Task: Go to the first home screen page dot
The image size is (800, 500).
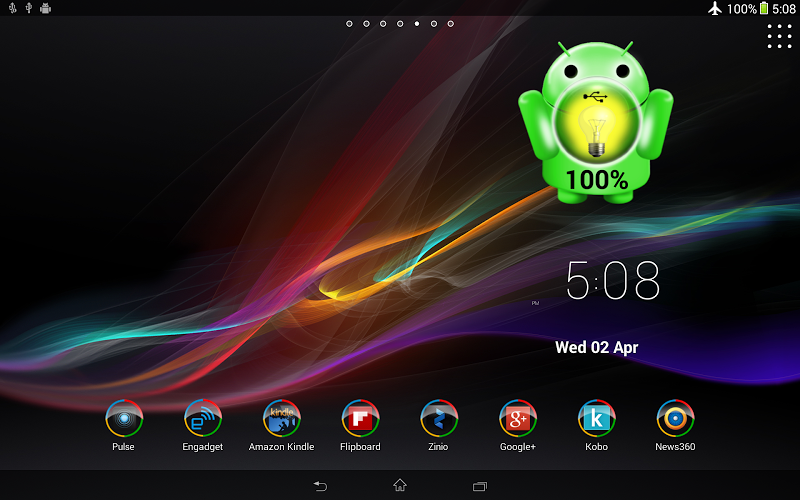Action: (x=349, y=23)
